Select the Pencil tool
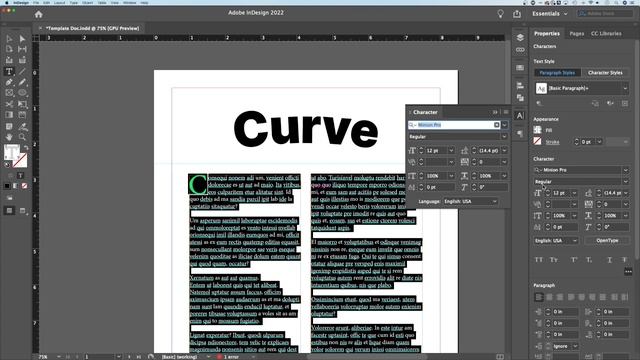This screenshot has width=640, height=360. [x=22, y=82]
